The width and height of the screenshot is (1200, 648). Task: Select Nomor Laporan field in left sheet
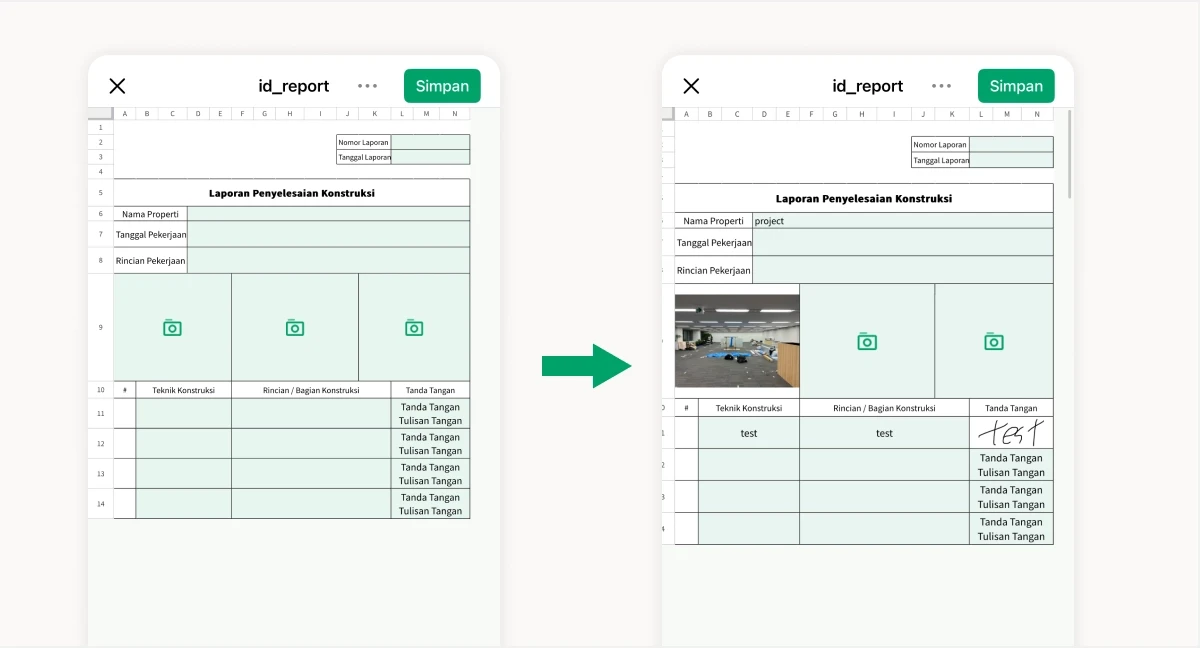click(x=430, y=142)
